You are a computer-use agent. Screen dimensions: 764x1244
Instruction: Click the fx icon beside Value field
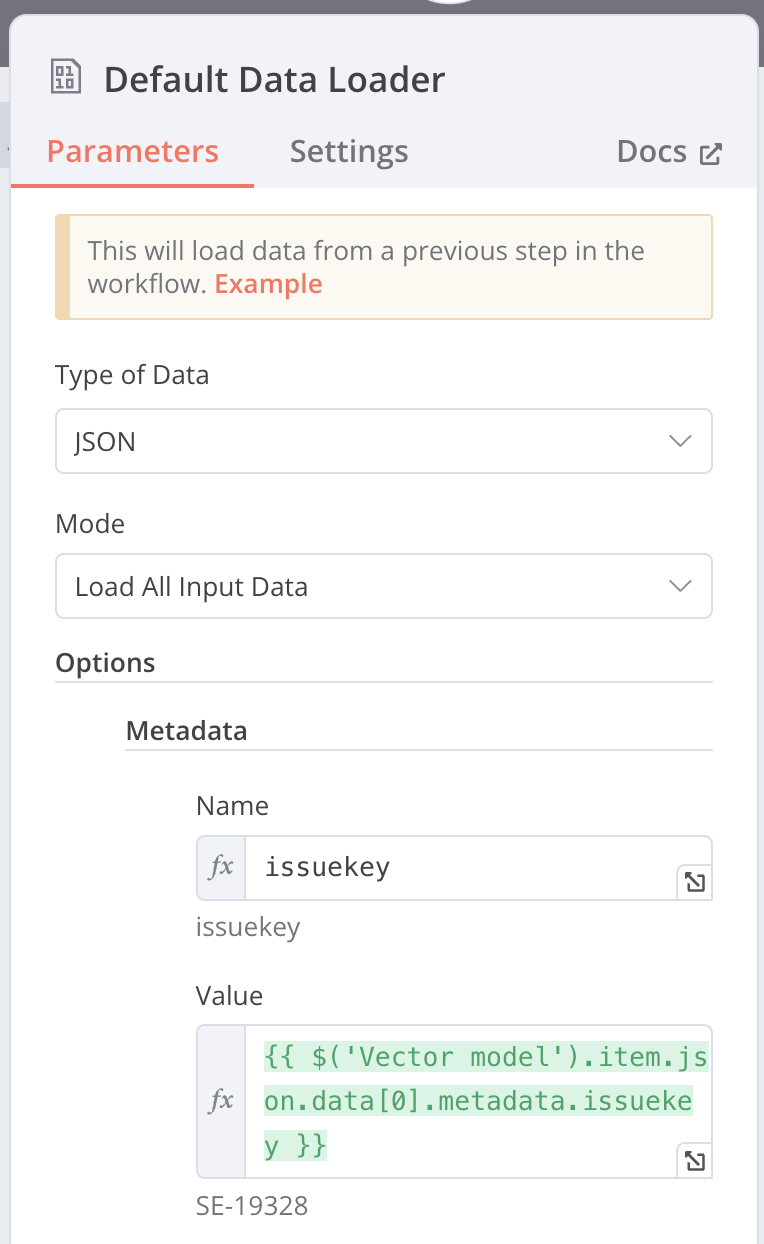click(221, 1101)
